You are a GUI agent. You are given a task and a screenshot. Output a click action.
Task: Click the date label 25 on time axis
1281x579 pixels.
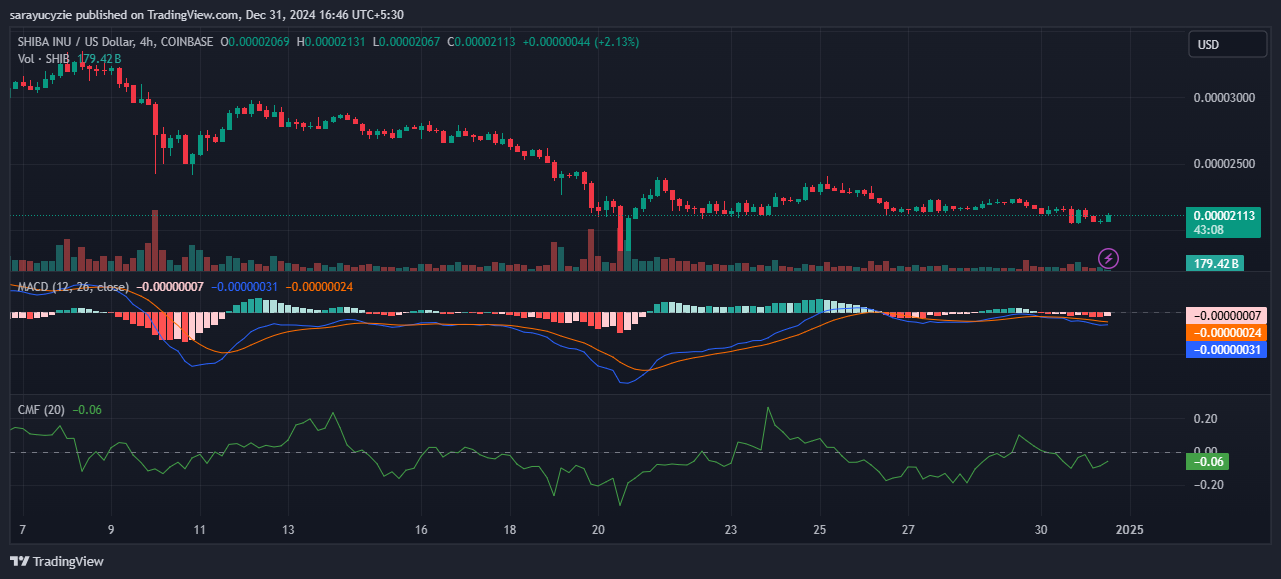[x=820, y=529]
